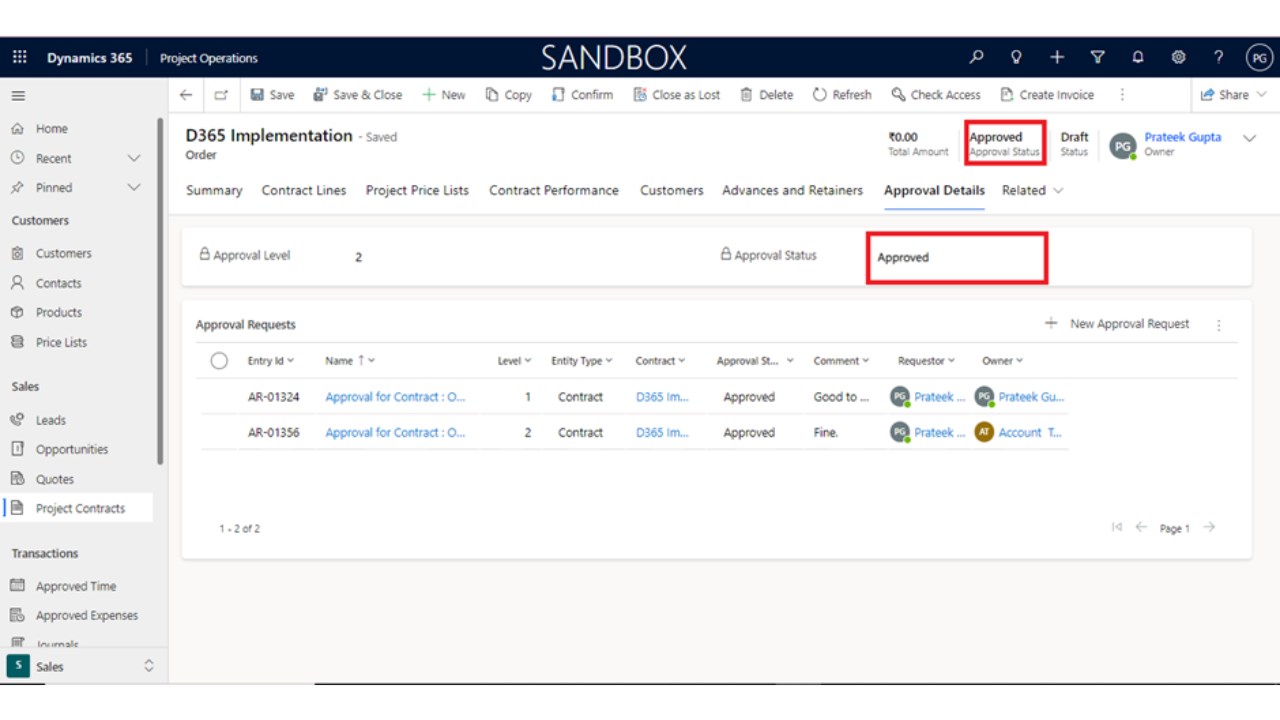
Task: Click Check Access command
Action: pos(936,95)
